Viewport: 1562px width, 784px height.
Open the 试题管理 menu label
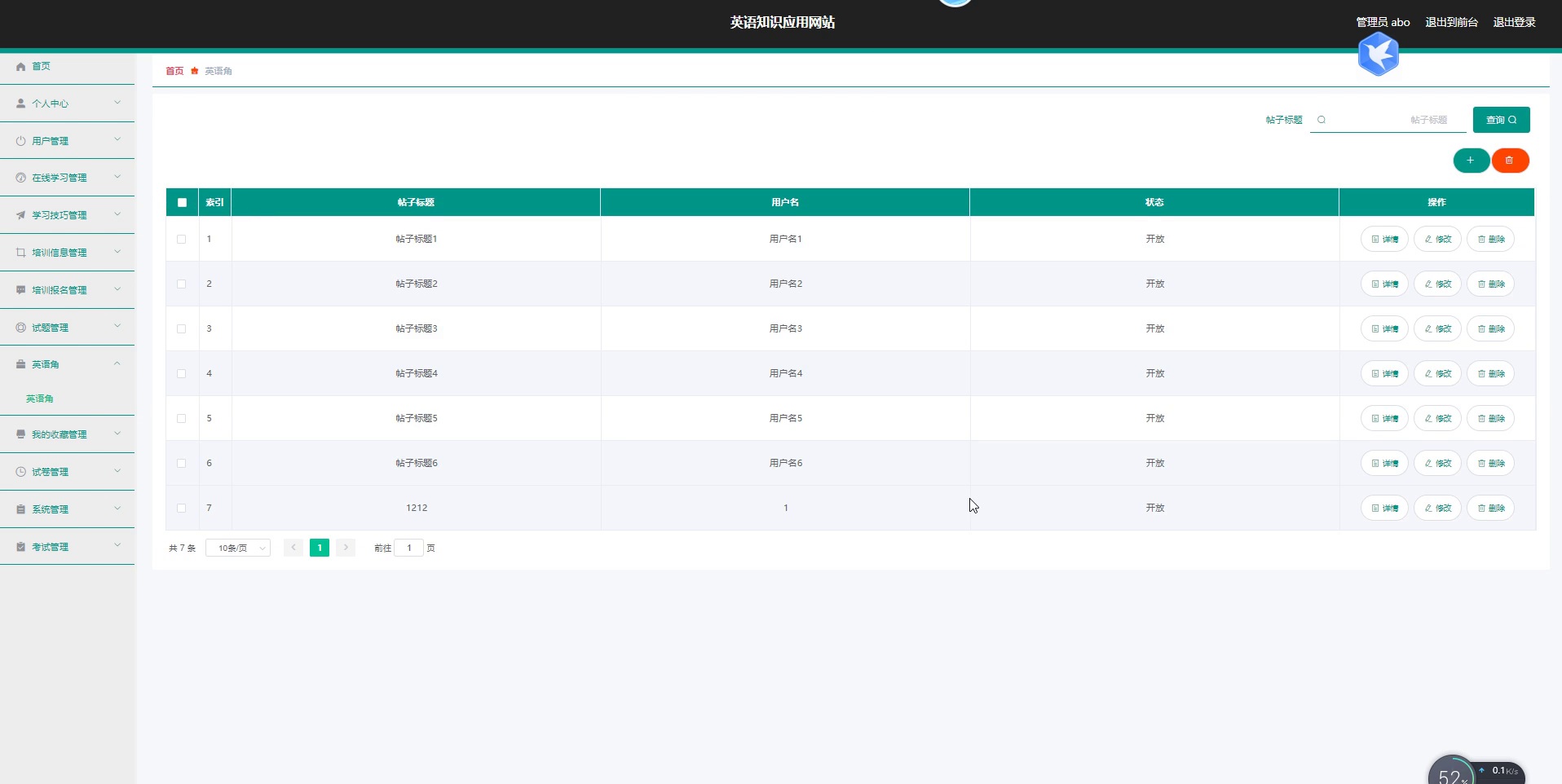point(51,328)
